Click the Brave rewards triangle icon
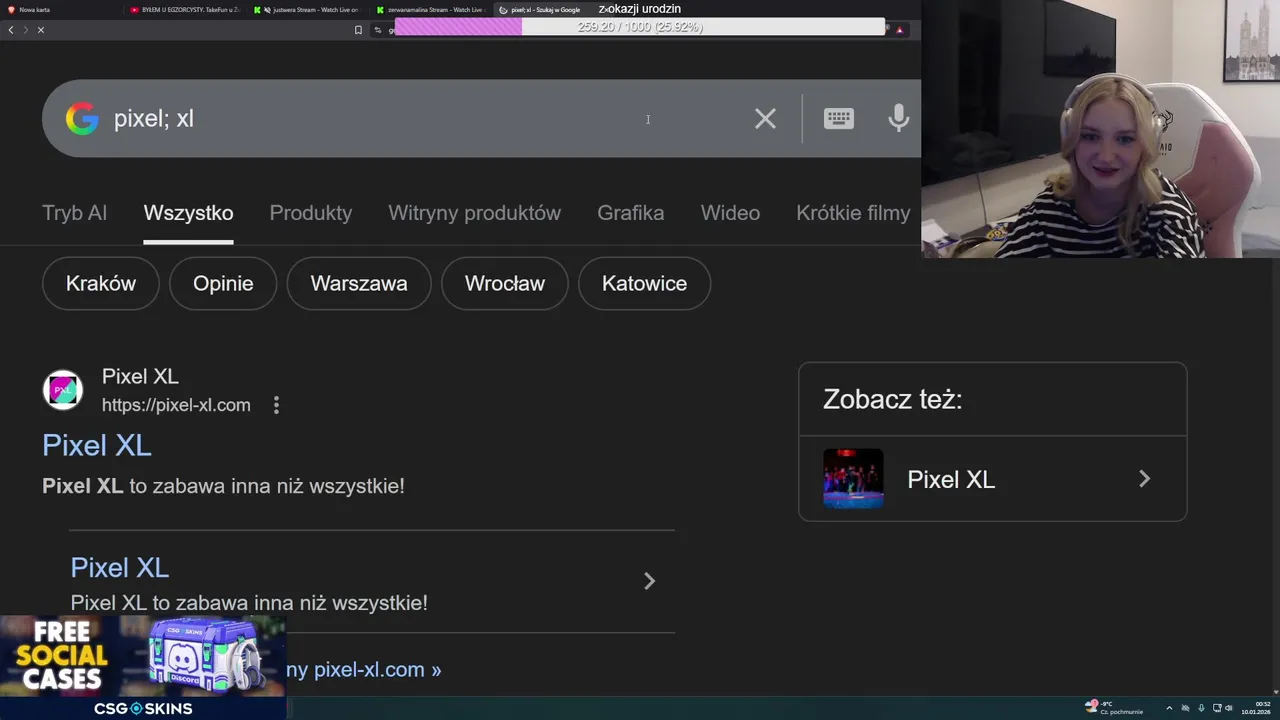The image size is (1280, 720). pos(900,30)
